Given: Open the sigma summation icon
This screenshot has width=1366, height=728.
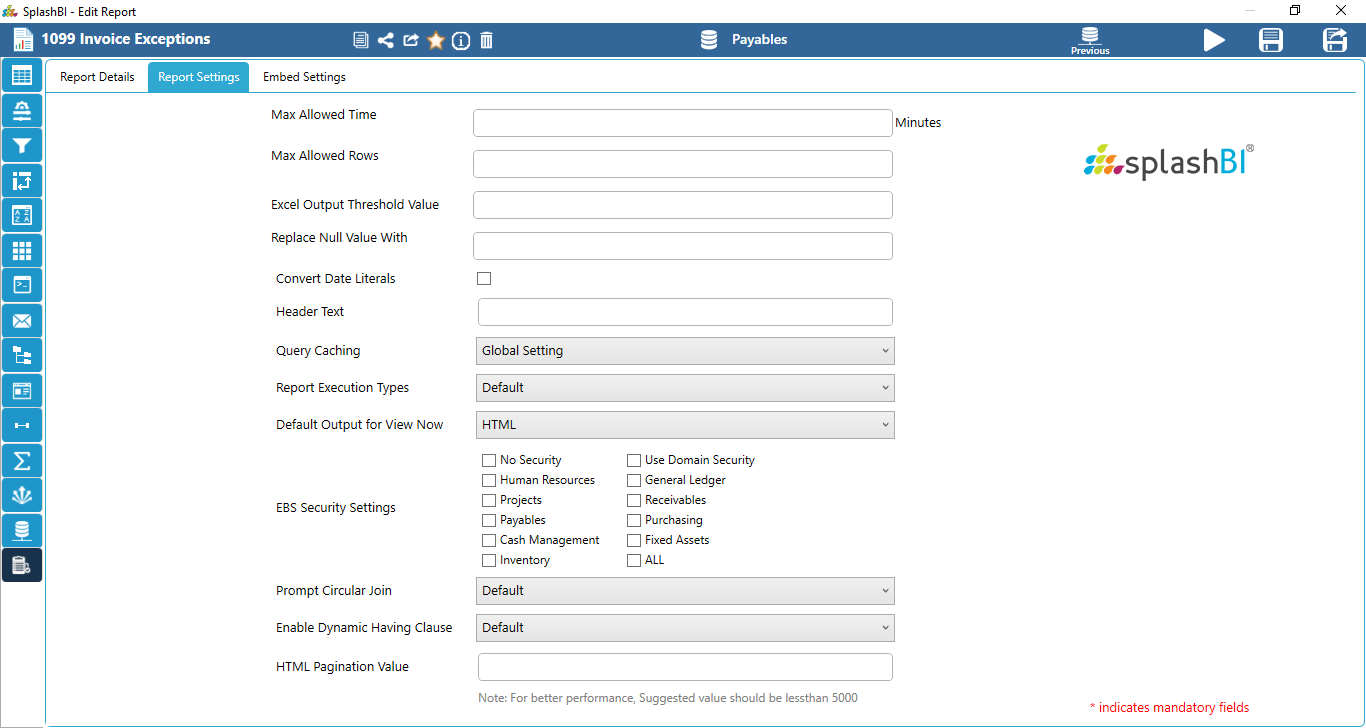Looking at the screenshot, I should coord(22,460).
